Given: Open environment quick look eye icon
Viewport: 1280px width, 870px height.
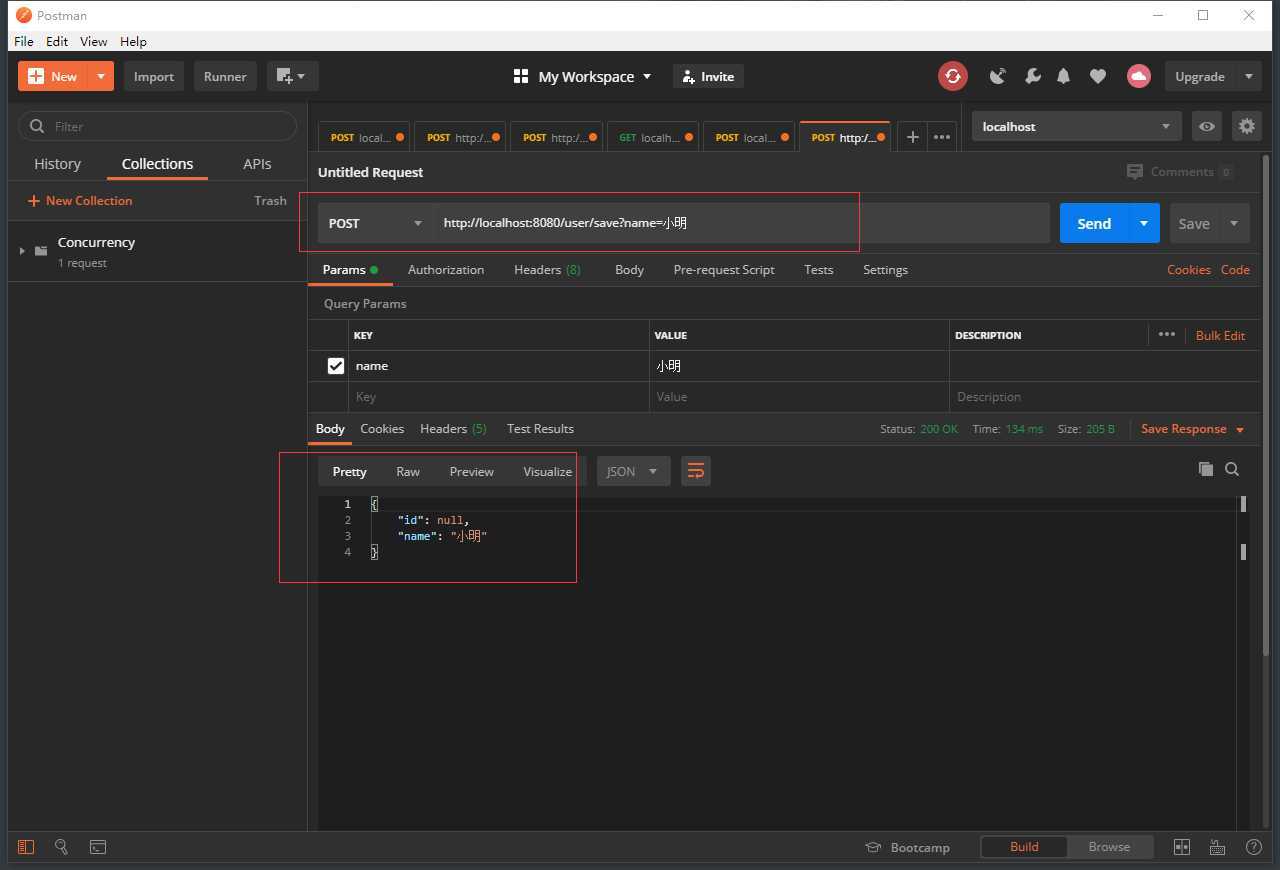Looking at the screenshot, I should point(1207,126).
